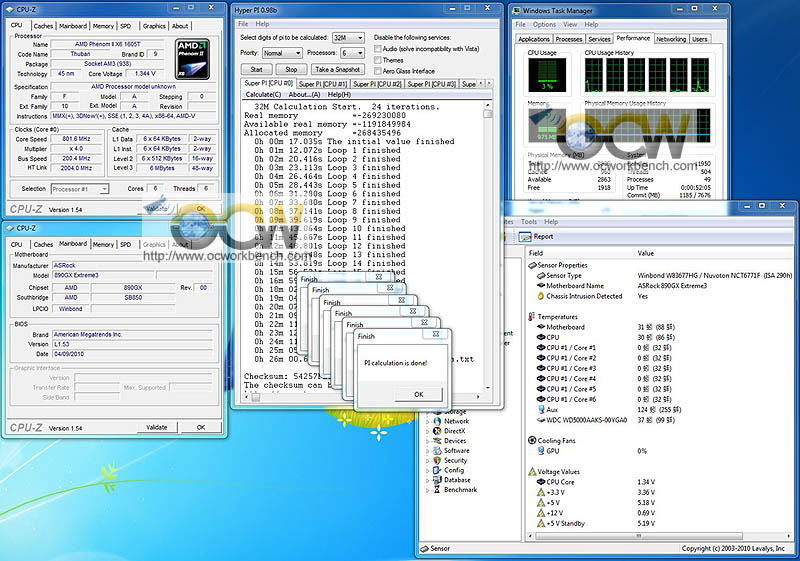Expand the Database node arrow

(428, 480)
